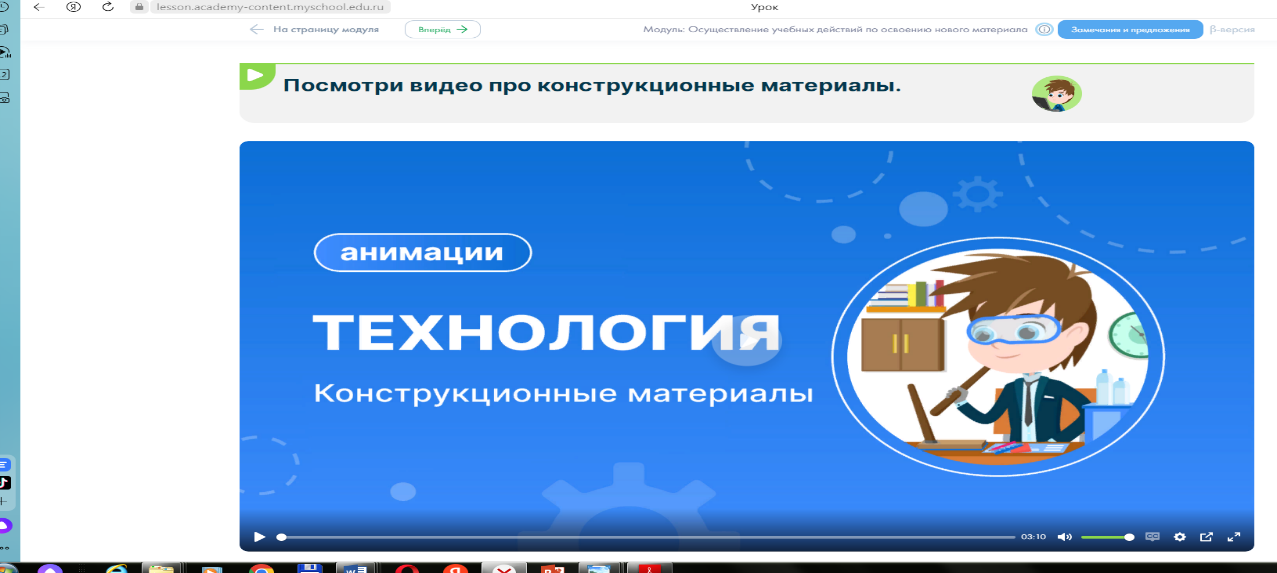This screenshot has width=1277, height=573.
Task: Open video settings gear
Action: pyautogui.click(x=1180, y=537)
